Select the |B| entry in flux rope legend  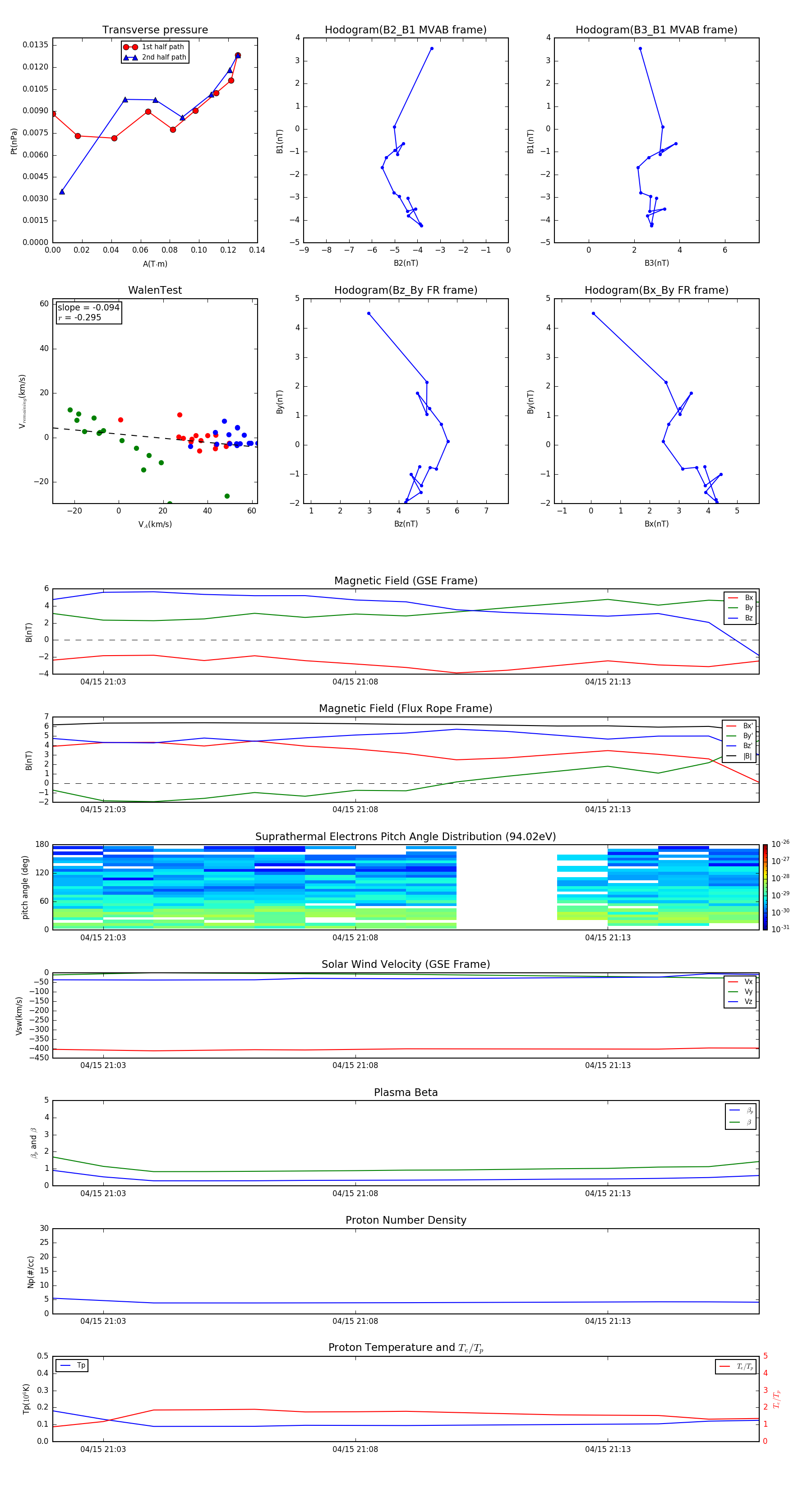(740, 756)
